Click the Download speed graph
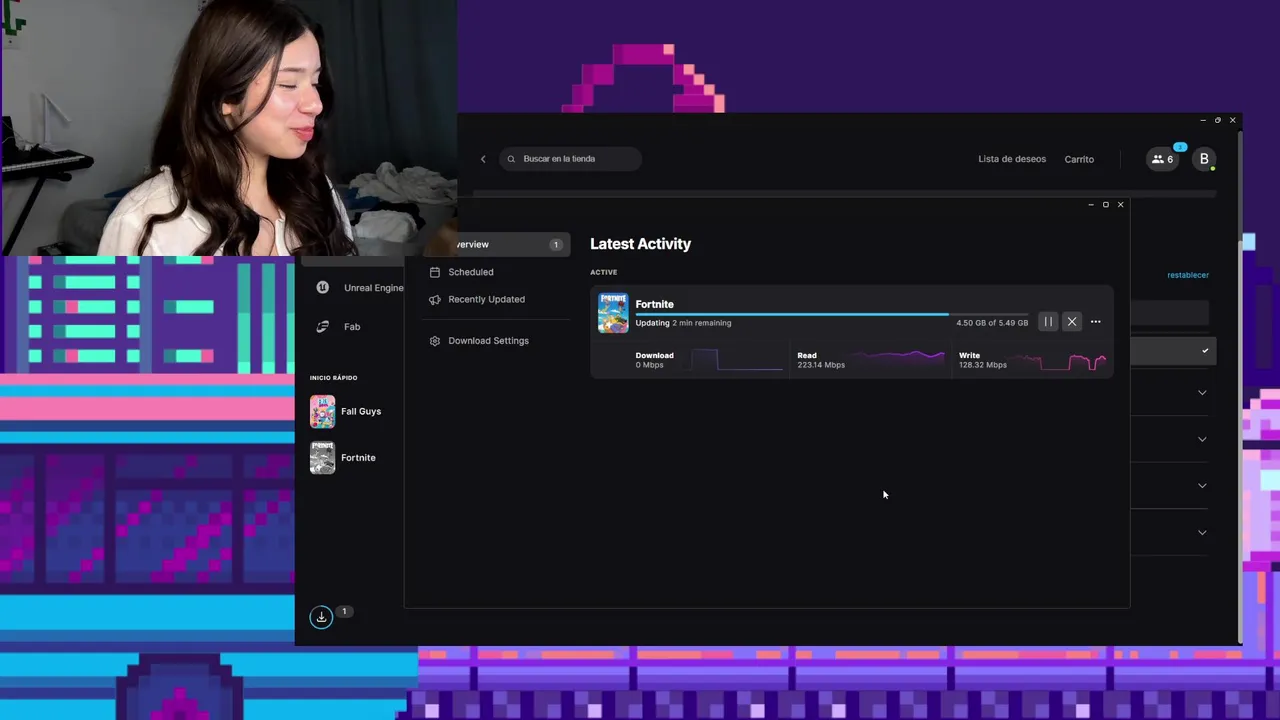 point(736,360)
